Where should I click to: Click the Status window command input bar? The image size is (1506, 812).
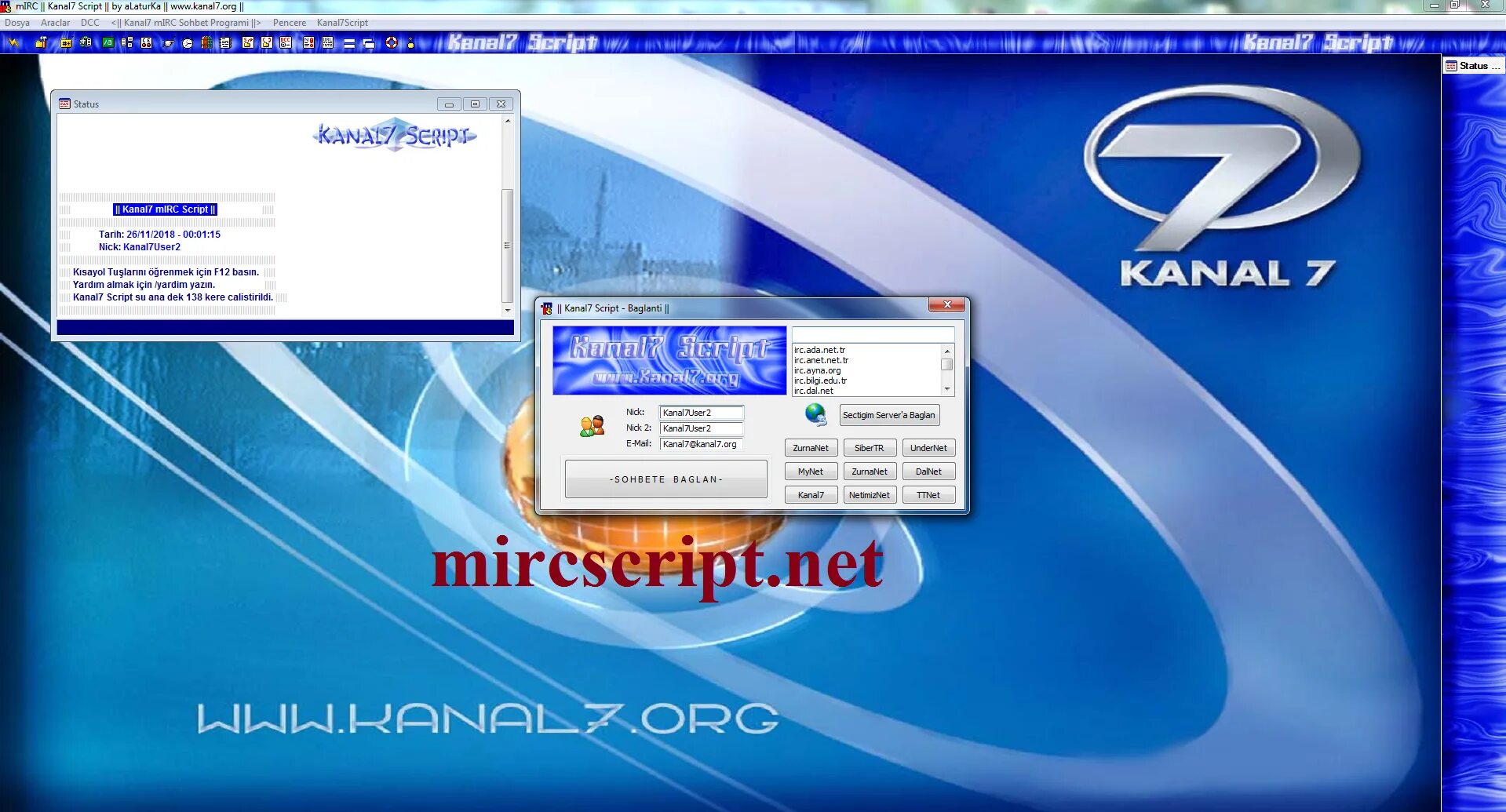(286, 328)
